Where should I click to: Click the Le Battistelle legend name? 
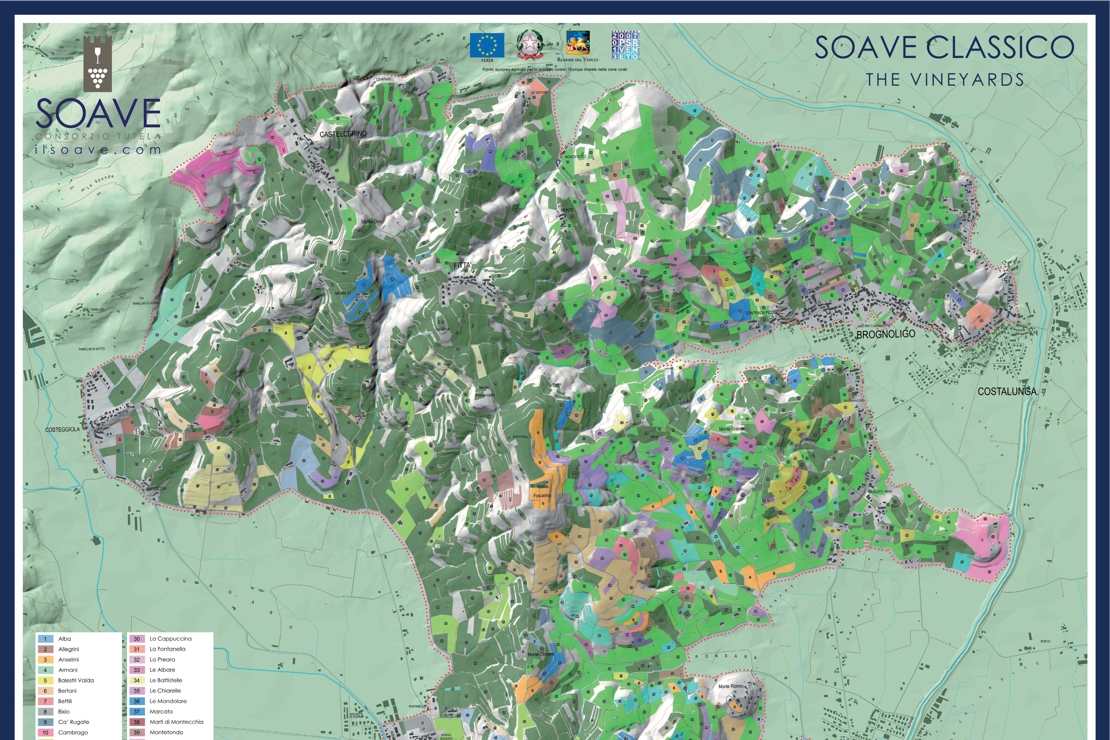(x=166, y=681)
